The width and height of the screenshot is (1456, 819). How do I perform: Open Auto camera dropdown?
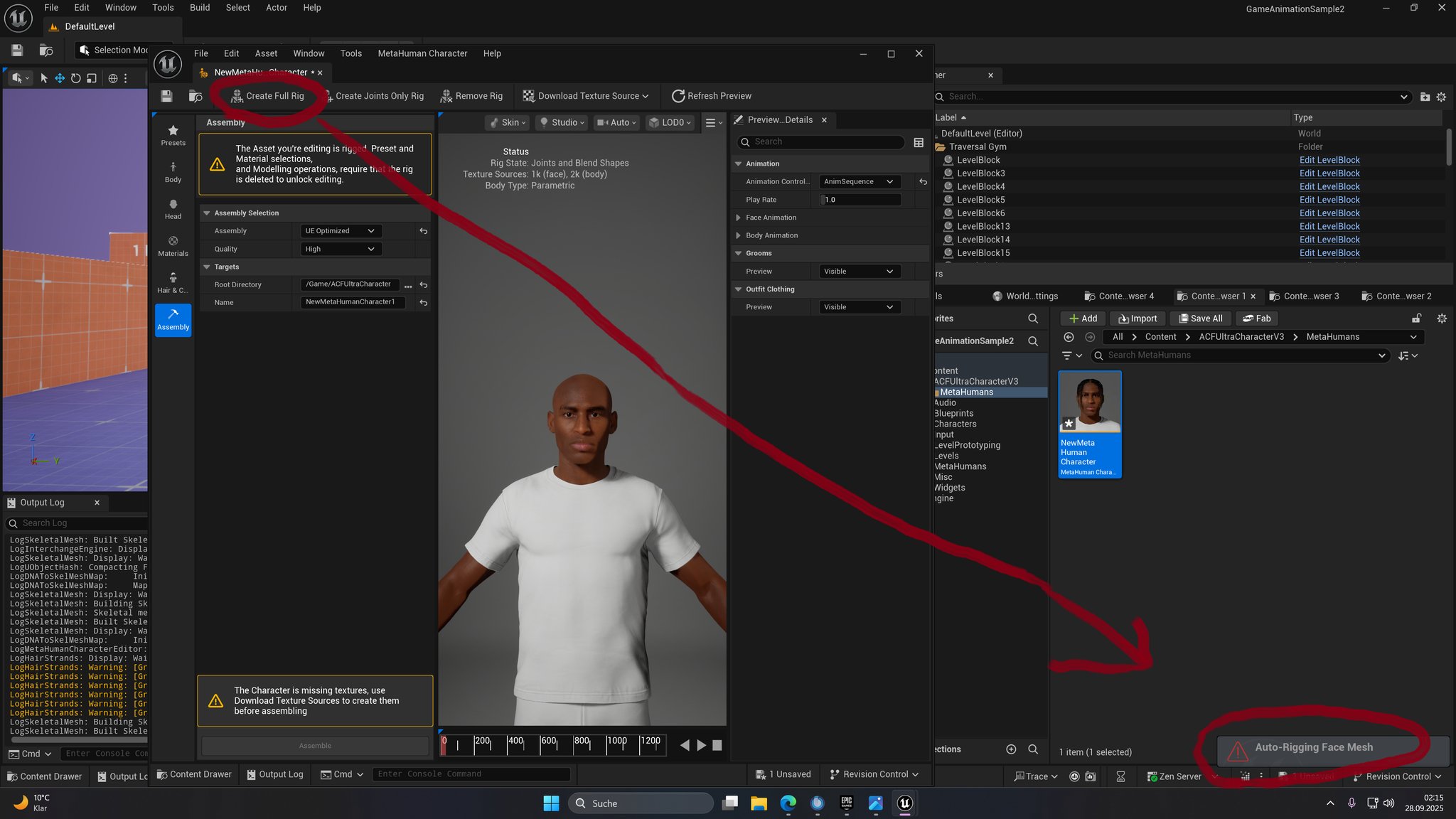pos(615,122)
